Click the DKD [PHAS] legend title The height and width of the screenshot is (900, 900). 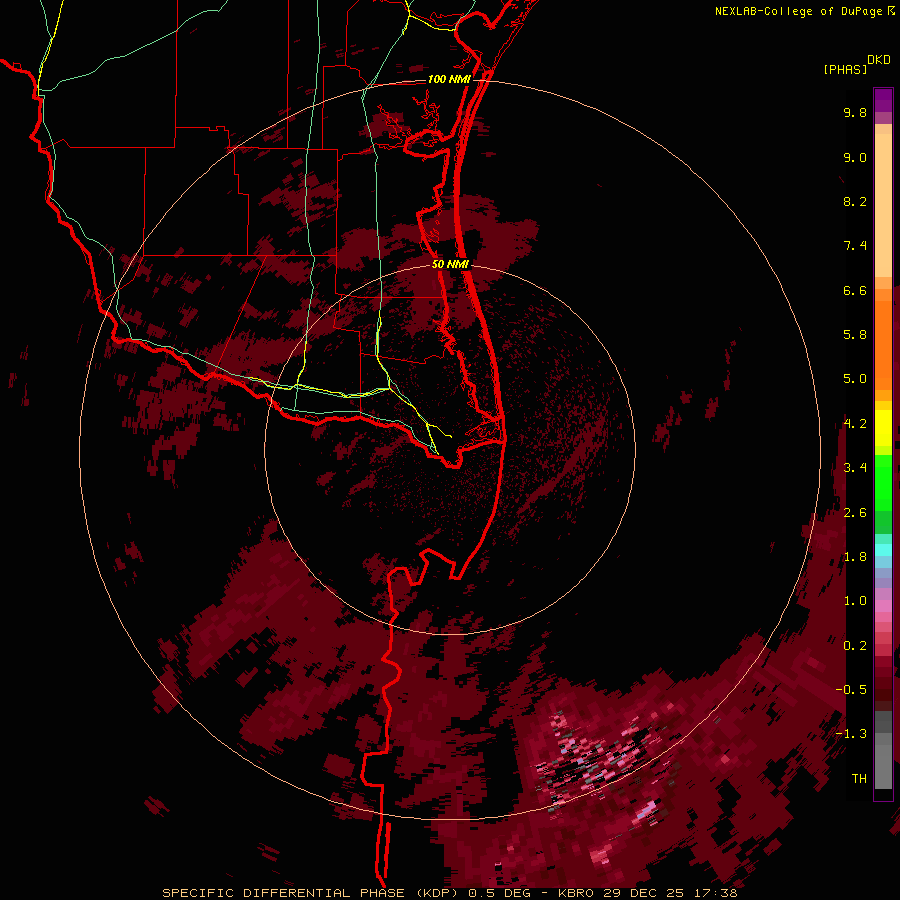(x=856, y=64)
